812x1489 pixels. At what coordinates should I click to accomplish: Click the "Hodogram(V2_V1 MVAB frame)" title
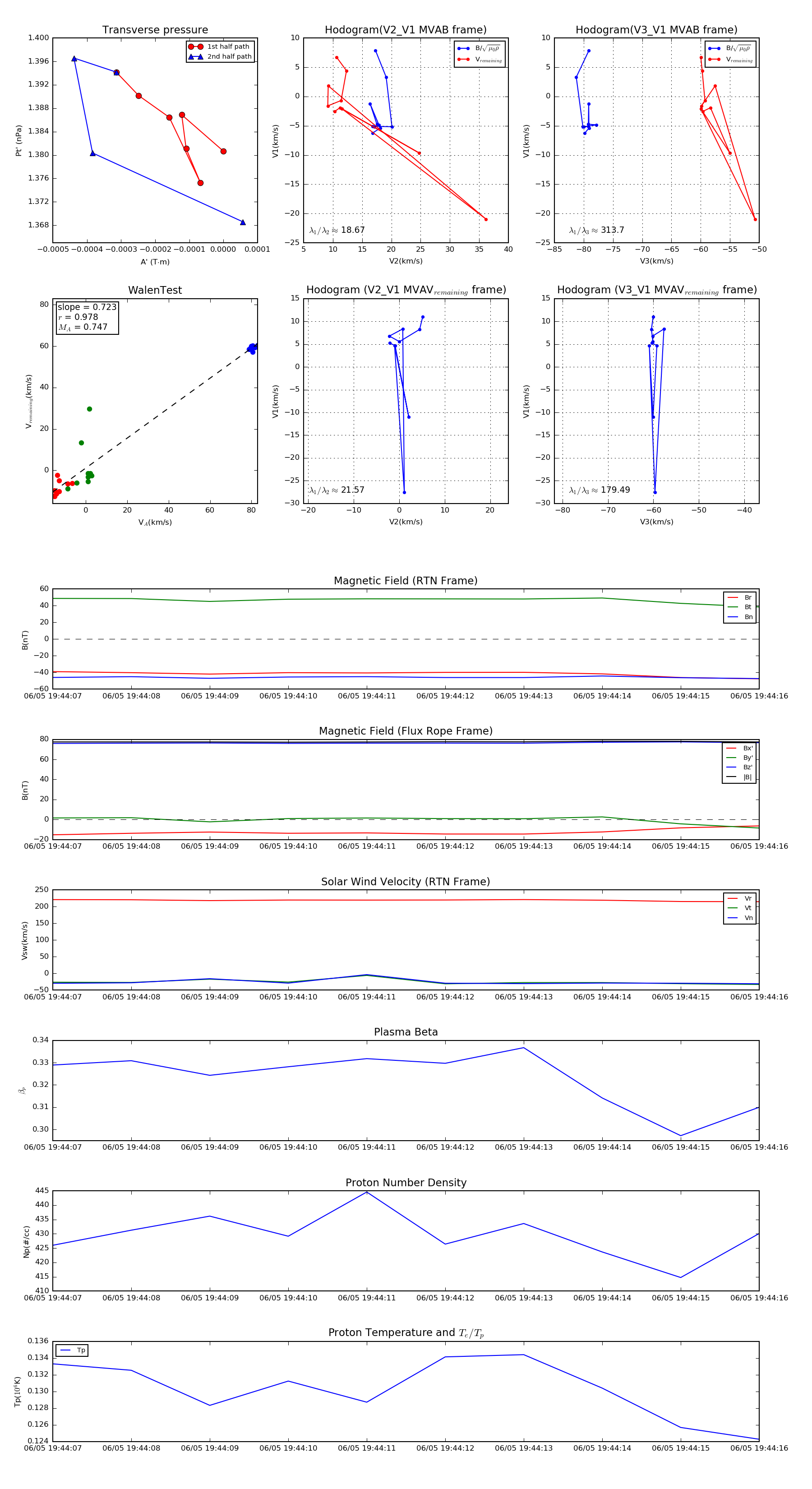(x=406, y=30)
